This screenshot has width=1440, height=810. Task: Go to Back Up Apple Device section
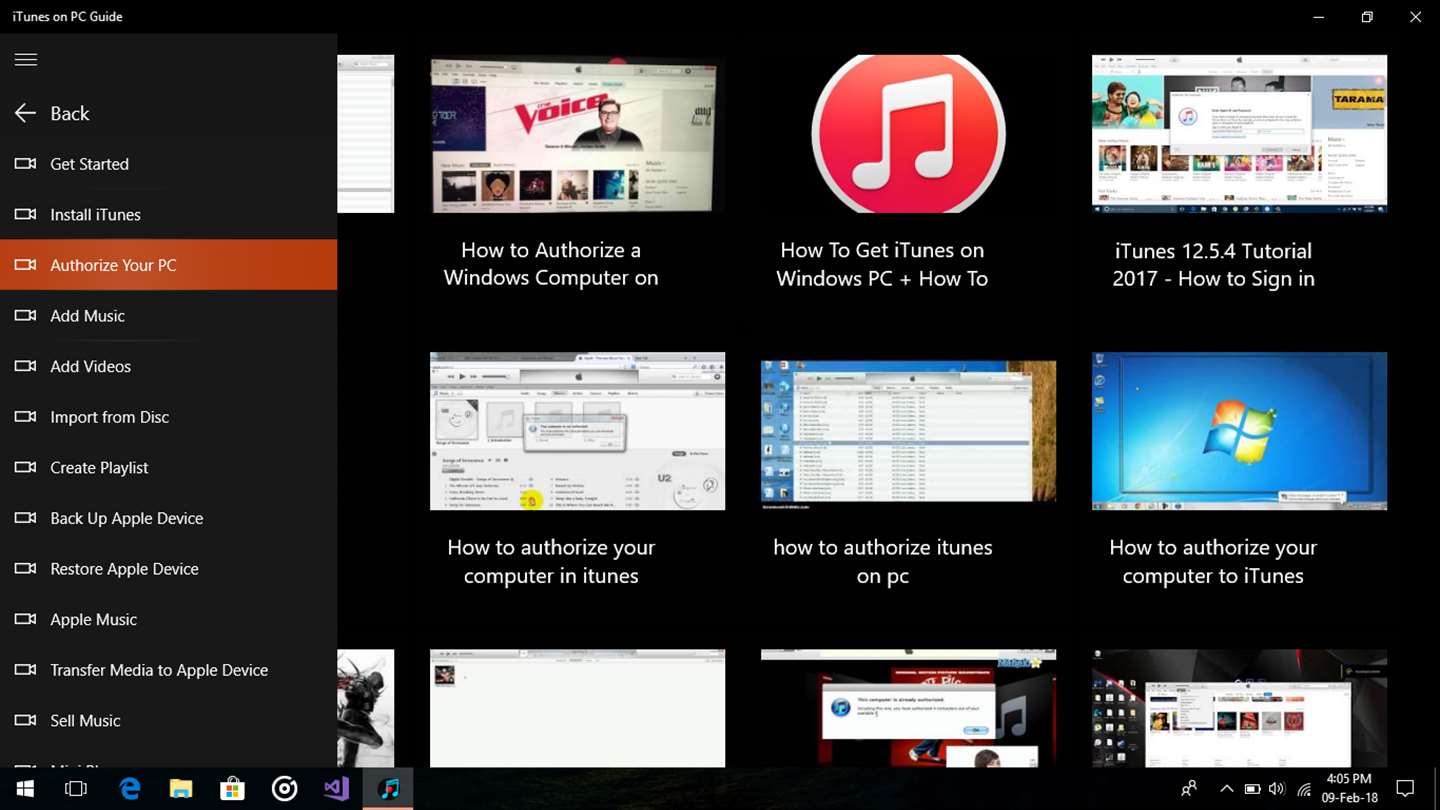[x=168, y=518]
